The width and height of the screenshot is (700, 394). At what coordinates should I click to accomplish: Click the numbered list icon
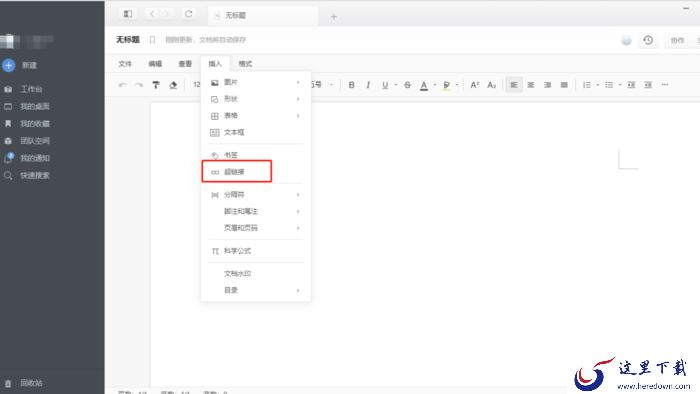coord(587,85)
